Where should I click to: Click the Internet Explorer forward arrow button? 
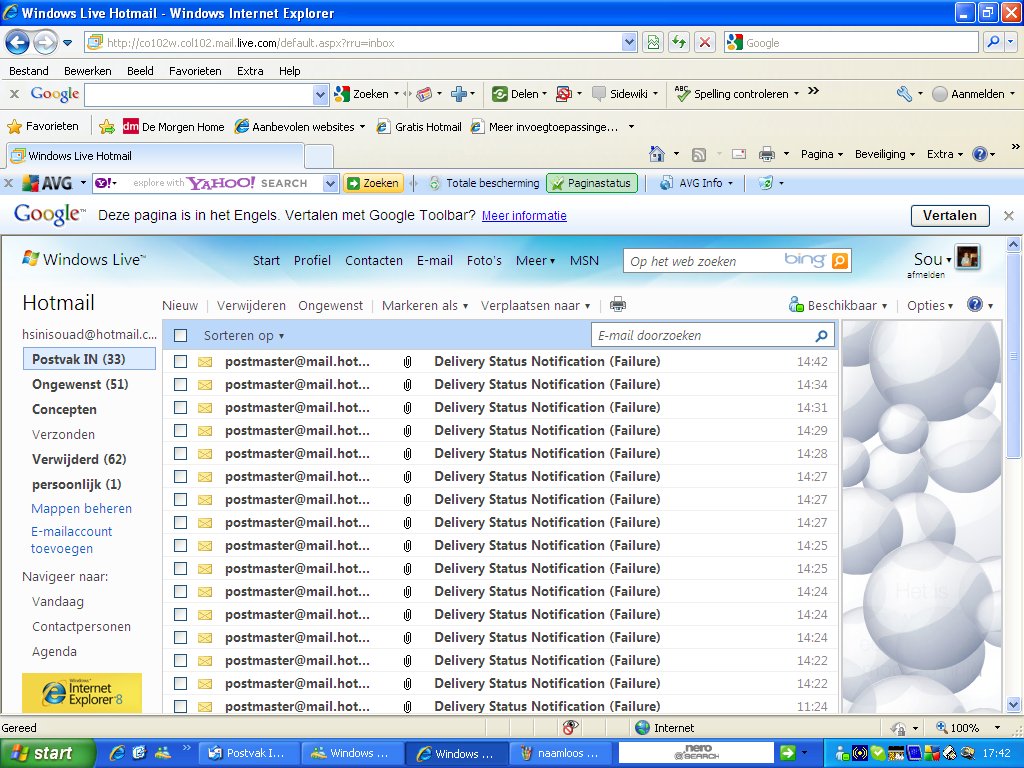(45, 43)
